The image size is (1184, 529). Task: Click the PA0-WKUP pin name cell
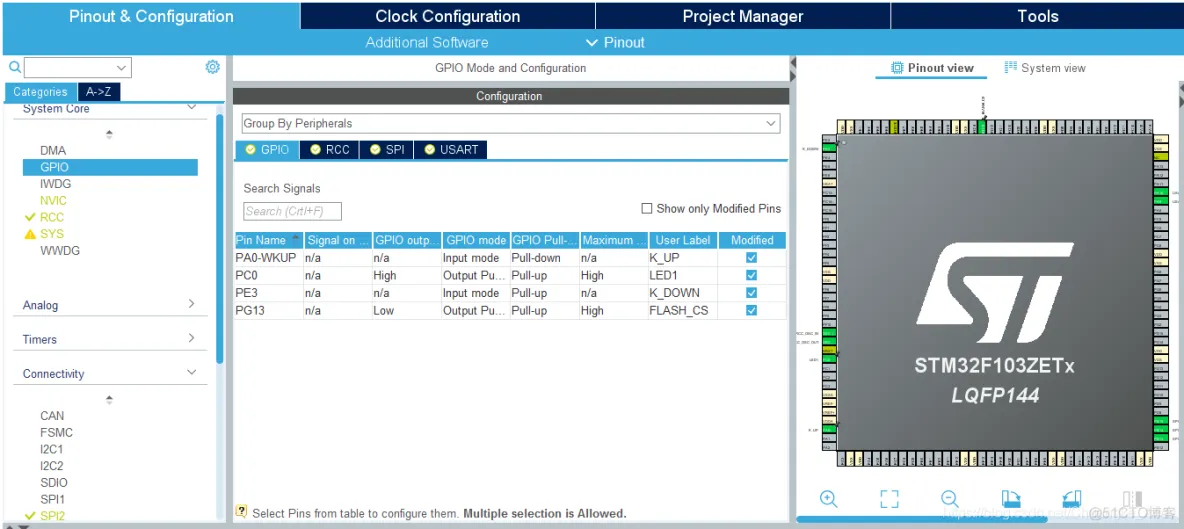[268, 257]
